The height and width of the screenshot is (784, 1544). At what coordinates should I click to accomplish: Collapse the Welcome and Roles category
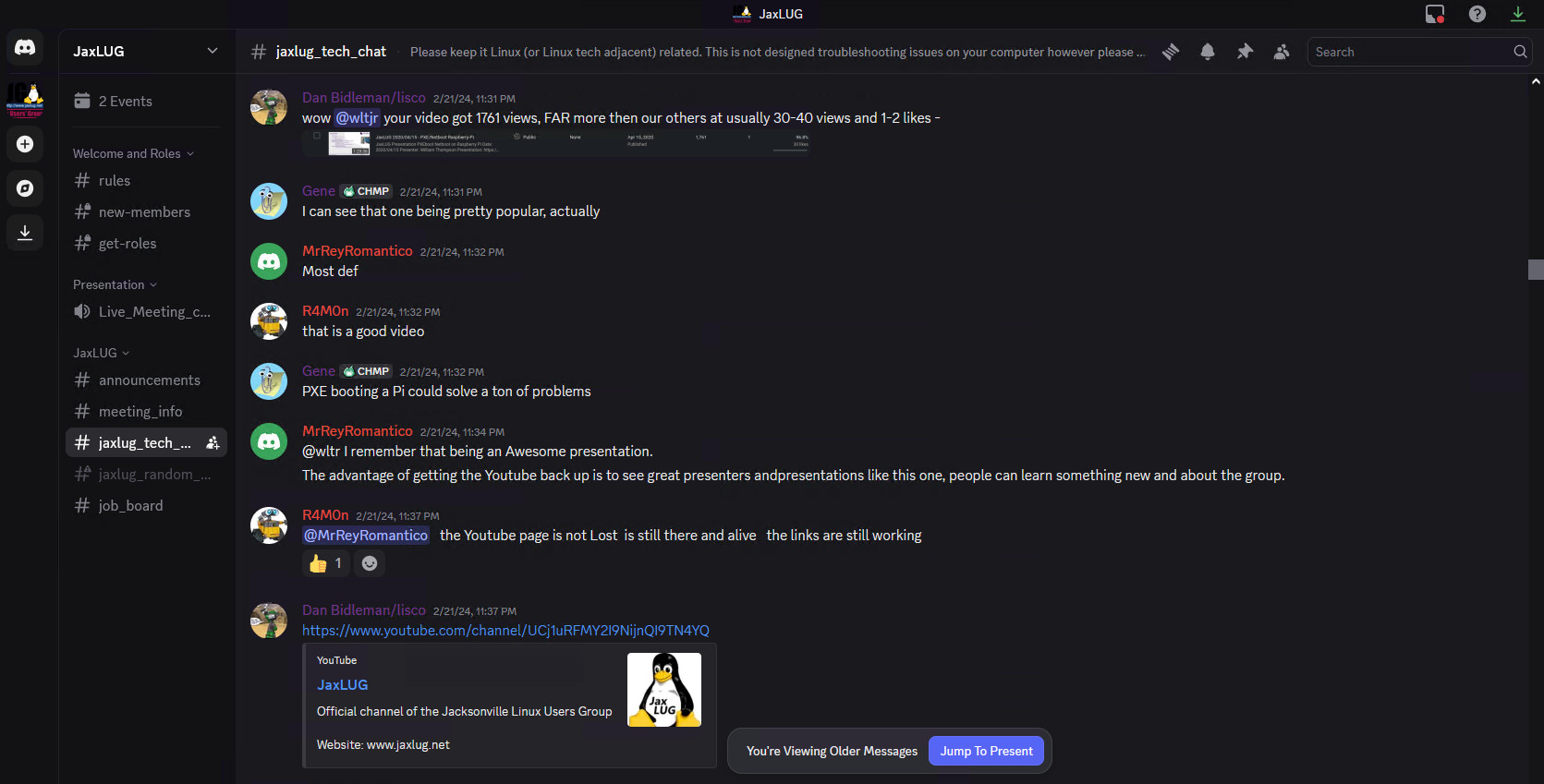click(134, 153)
